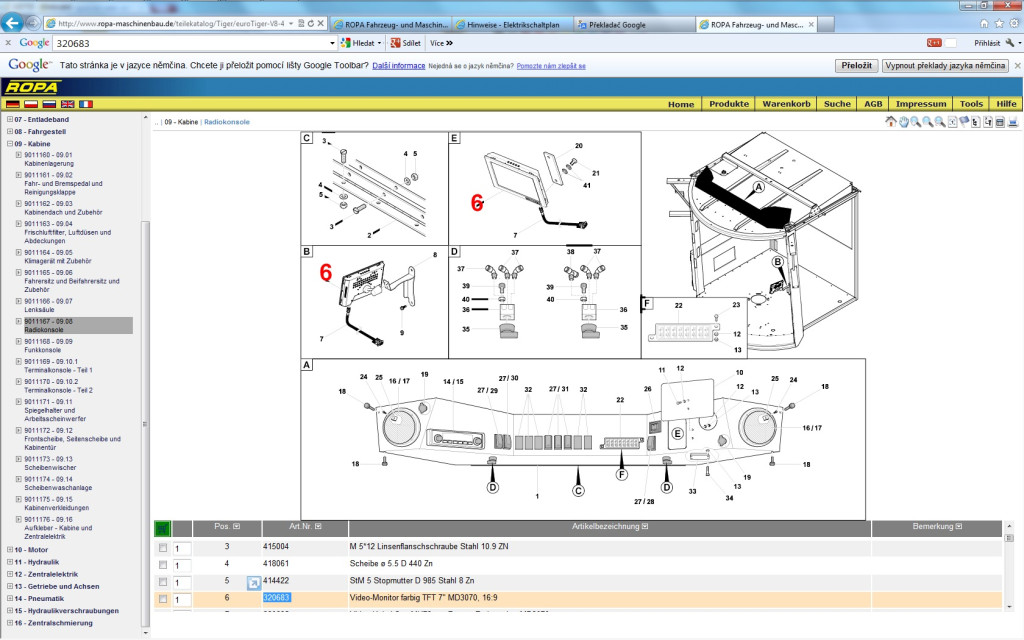Expand the 11 - Hydraulik tree node
Screen dimensions: 1024x640
10,562
